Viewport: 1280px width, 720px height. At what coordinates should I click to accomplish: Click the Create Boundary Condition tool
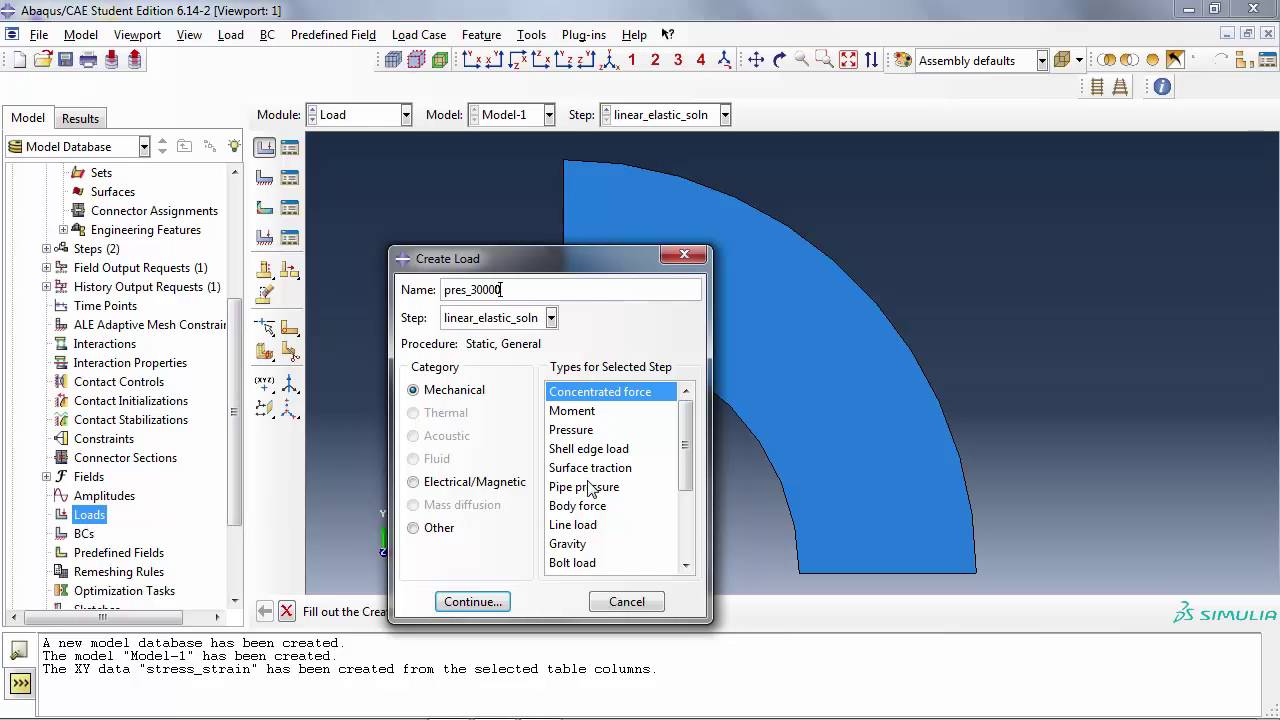[x=265, y=178]
